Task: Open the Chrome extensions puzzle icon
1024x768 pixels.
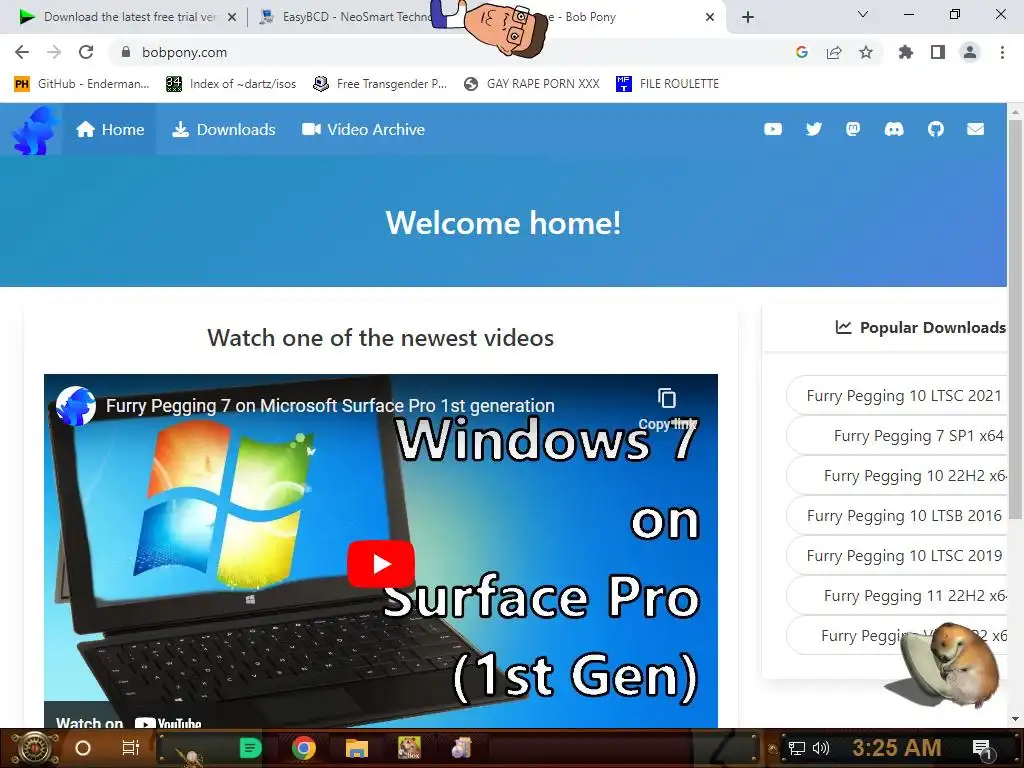Action: coord(905,52)
